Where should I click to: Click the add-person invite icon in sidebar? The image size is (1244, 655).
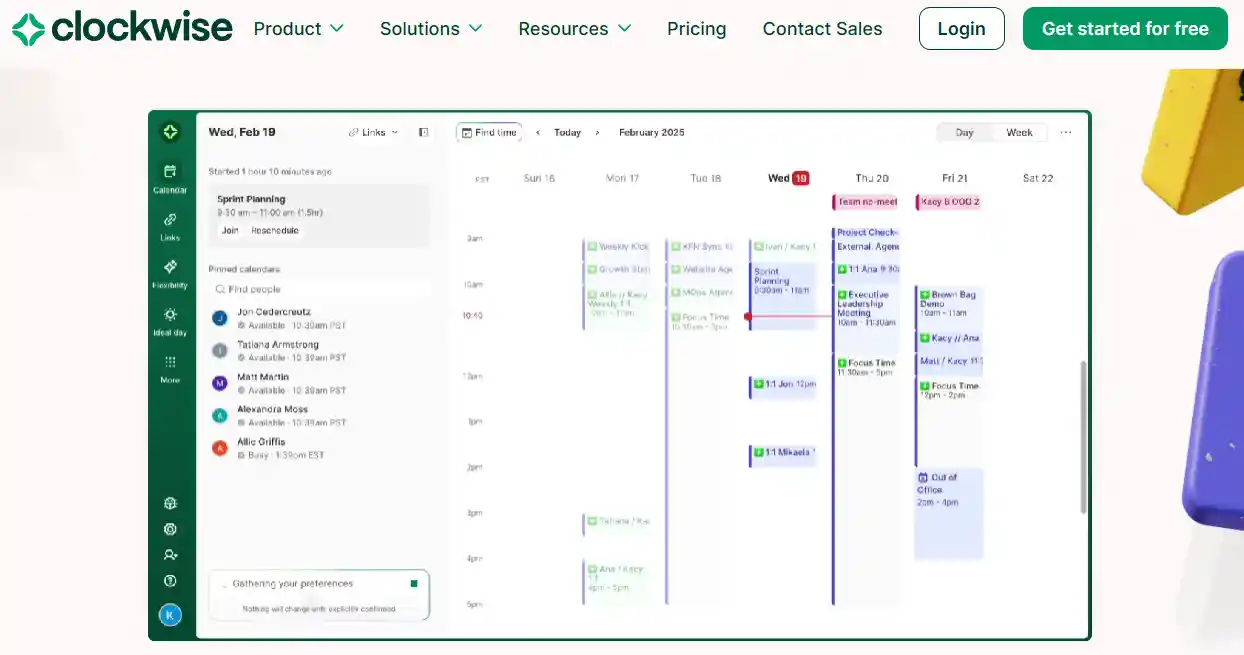click(x=170, y=555)
